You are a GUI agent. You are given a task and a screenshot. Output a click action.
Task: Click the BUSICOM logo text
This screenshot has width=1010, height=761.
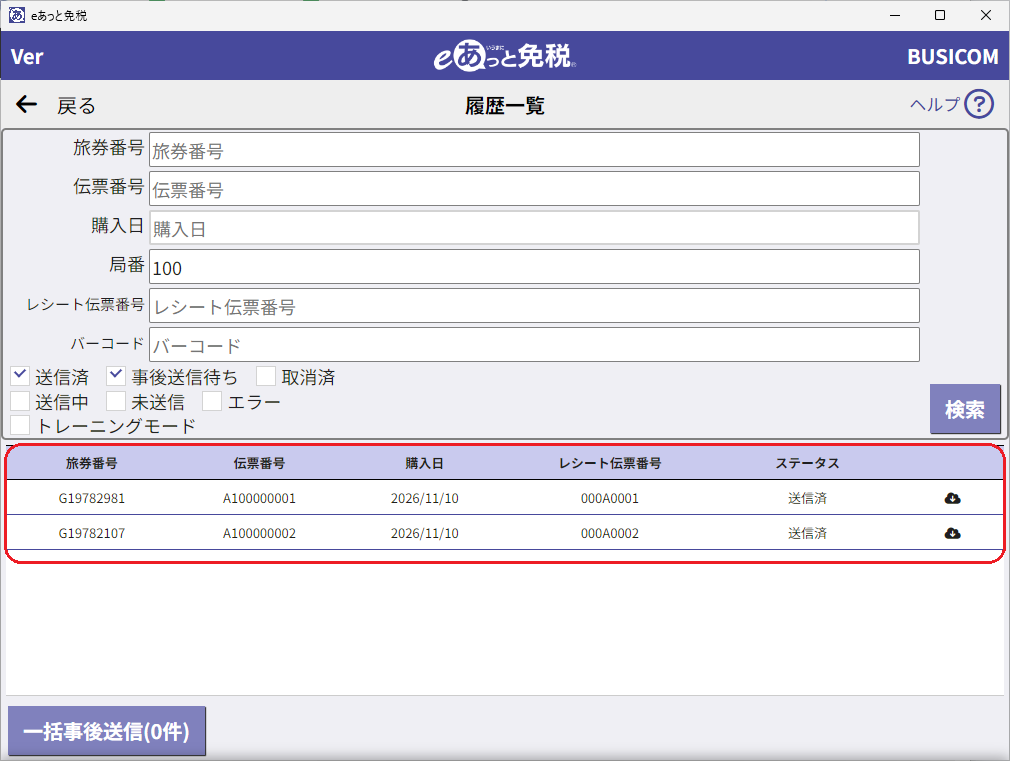[953, 57]
